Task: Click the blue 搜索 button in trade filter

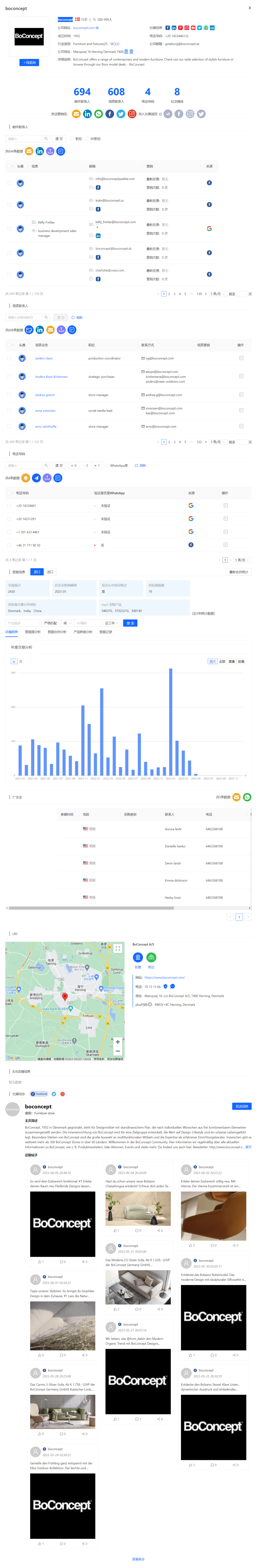Action: (130, 623)
